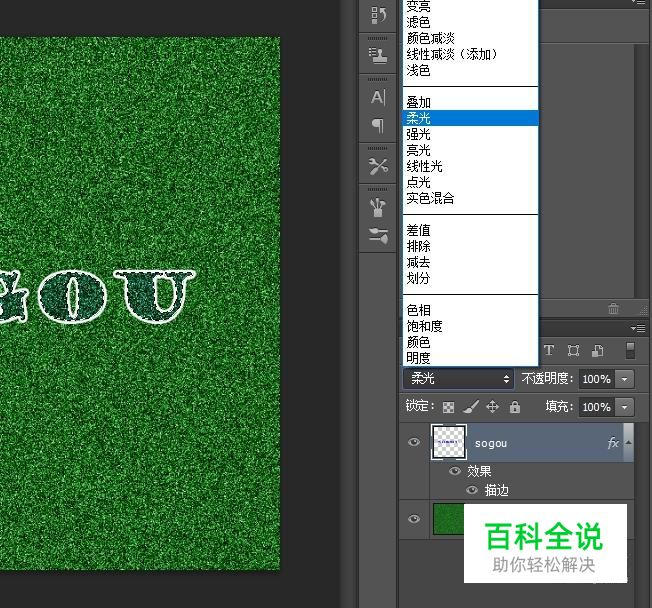This screenshot has width=652, height=608.
Task: Filter layers by type layers (T icon)
Action: [x=549, y=350]
